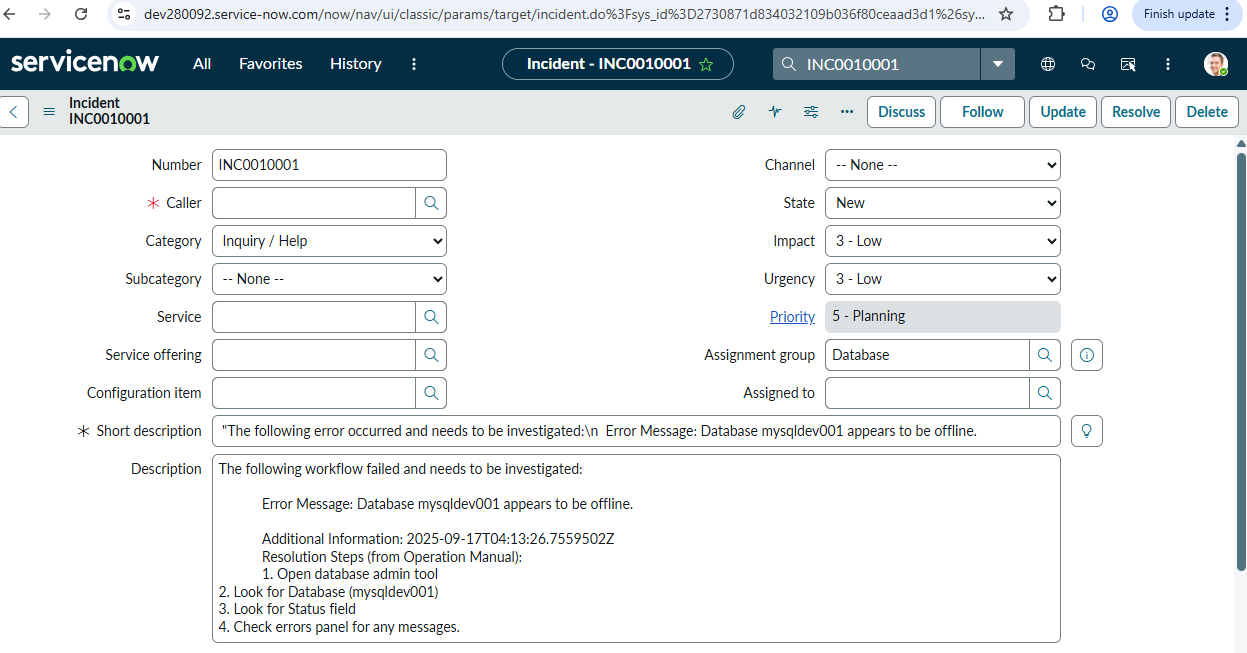This screenshot has width=1247, height=653.
Task: Open the form context hamburger menu
Action: click(x=49, y=112)
